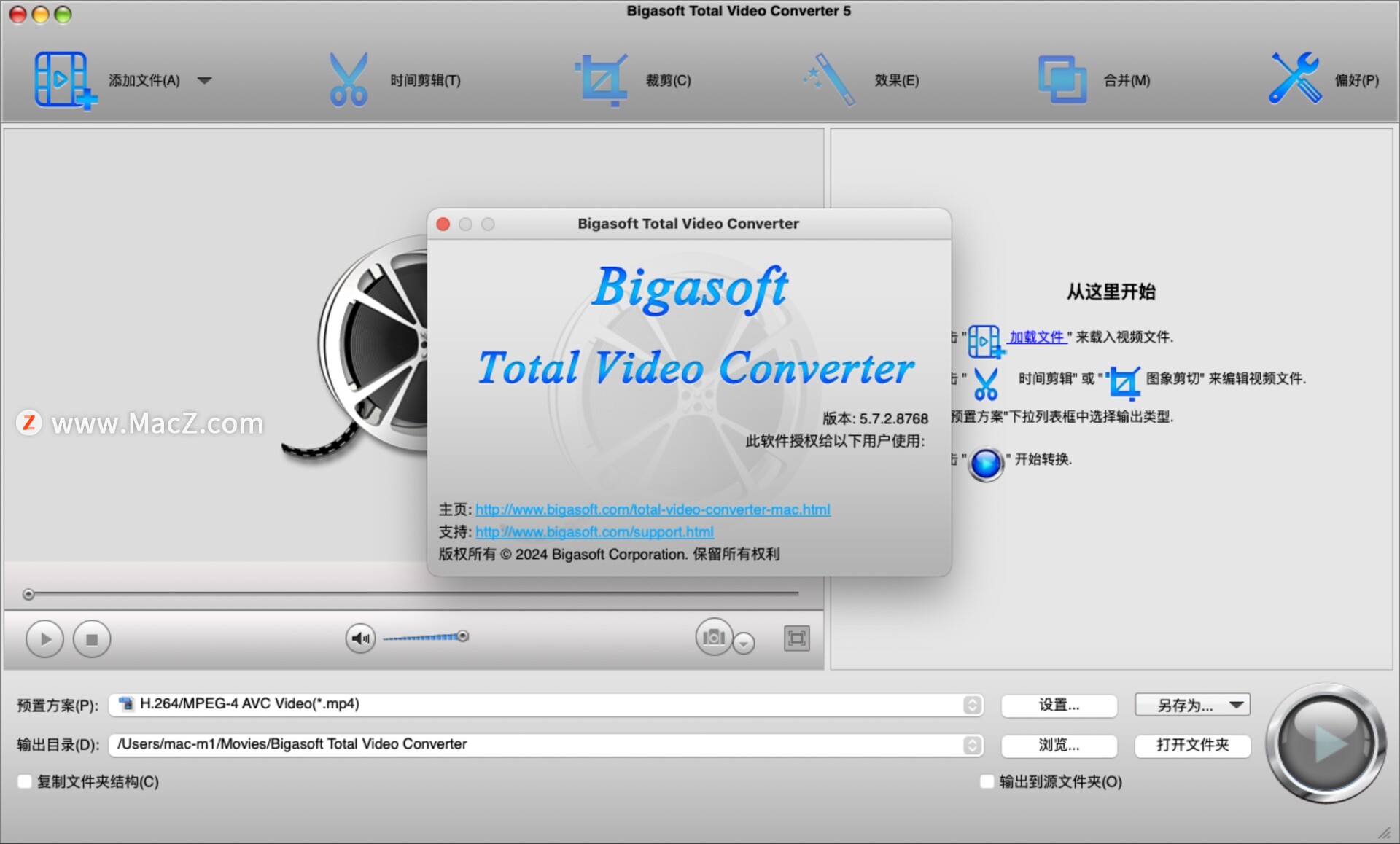Click the Crop tool icon in toolbar

tap(602, 80)
